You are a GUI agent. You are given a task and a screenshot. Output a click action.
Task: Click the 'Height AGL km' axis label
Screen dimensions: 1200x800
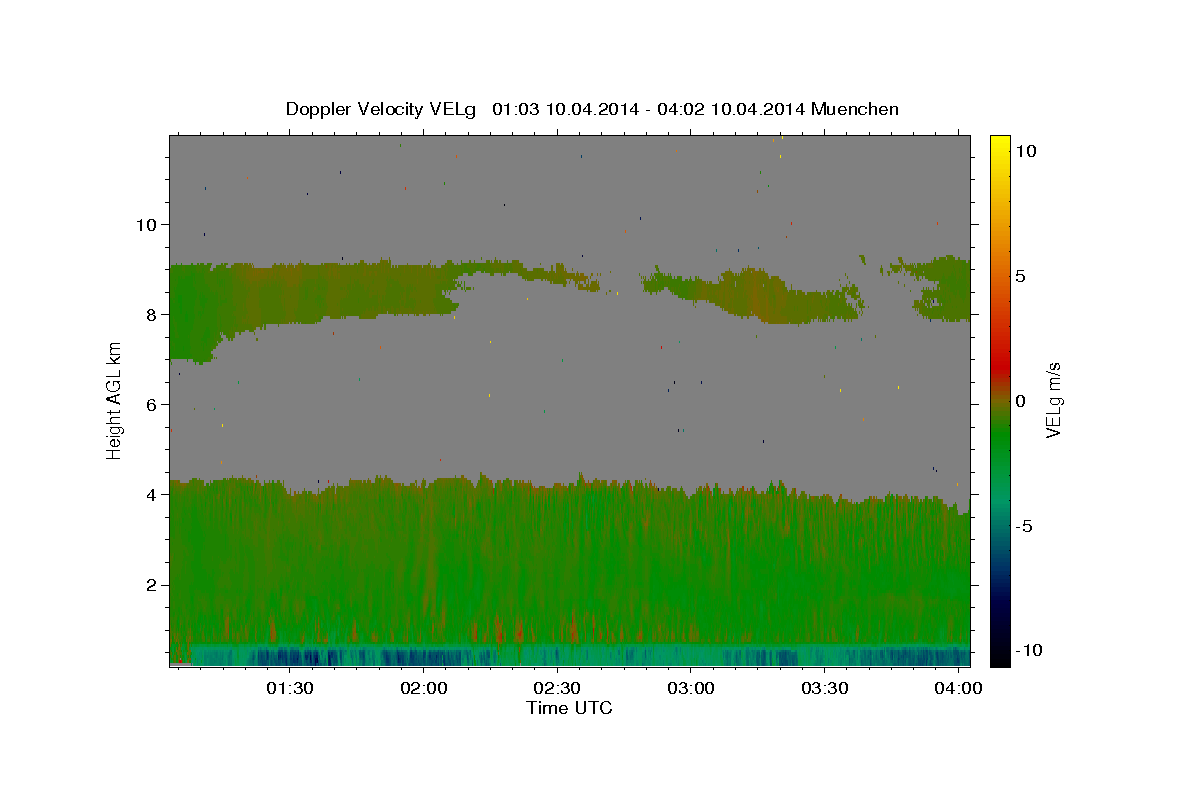(x=115, y=401)
